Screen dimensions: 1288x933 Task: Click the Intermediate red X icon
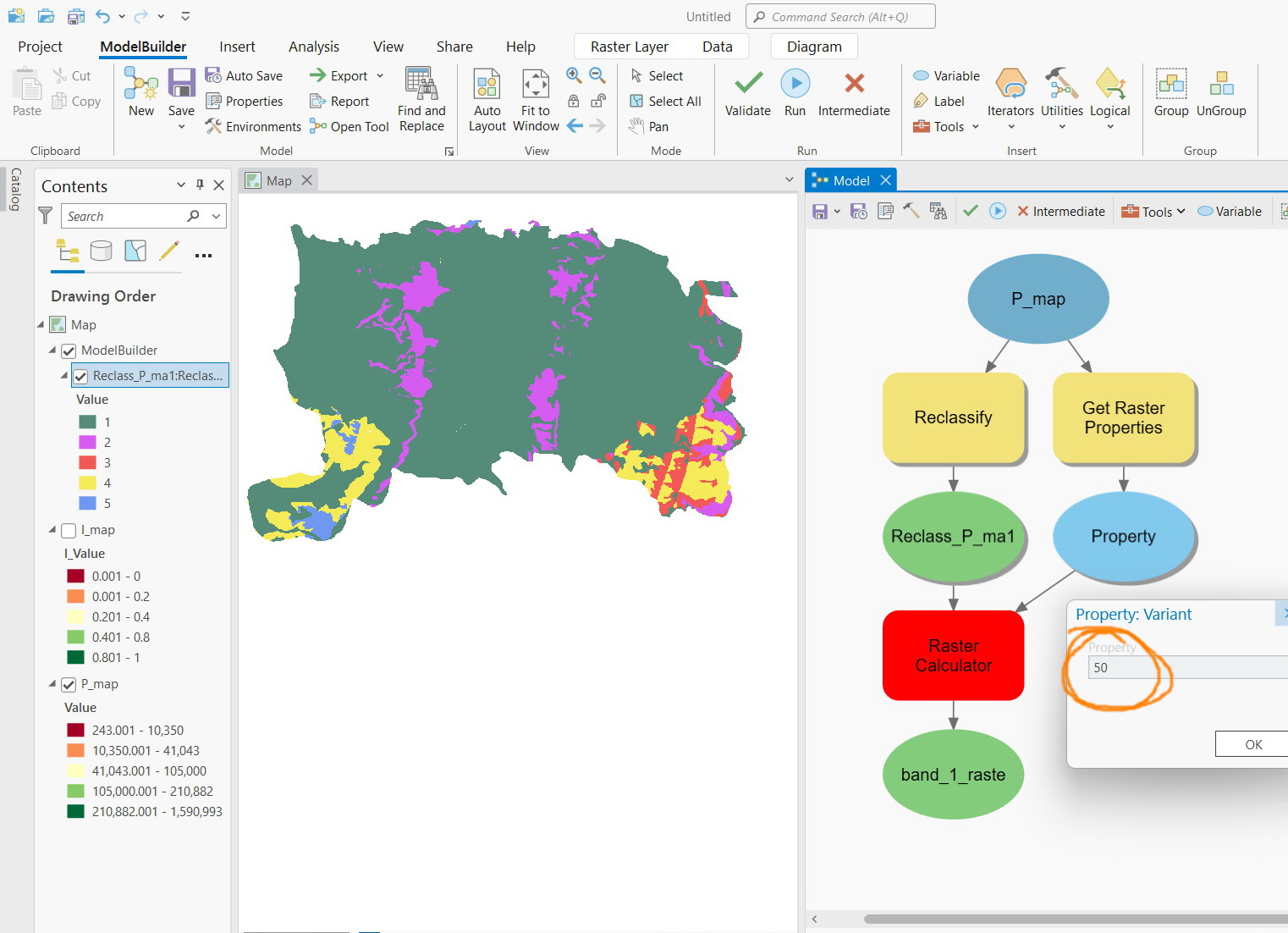pos(854,84)
